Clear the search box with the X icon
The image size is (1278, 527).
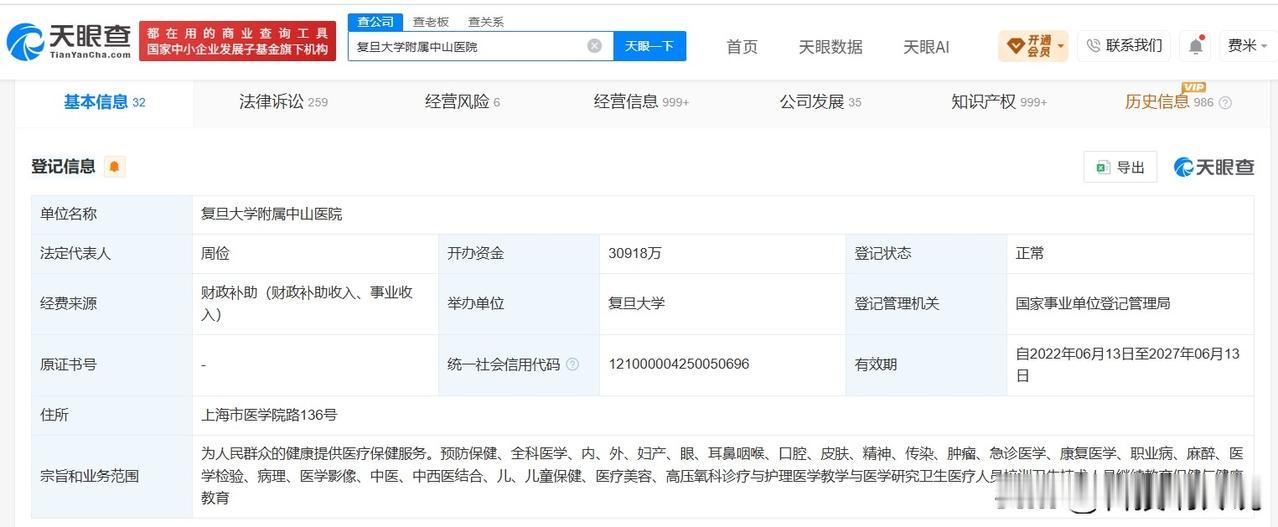[594, 46]
